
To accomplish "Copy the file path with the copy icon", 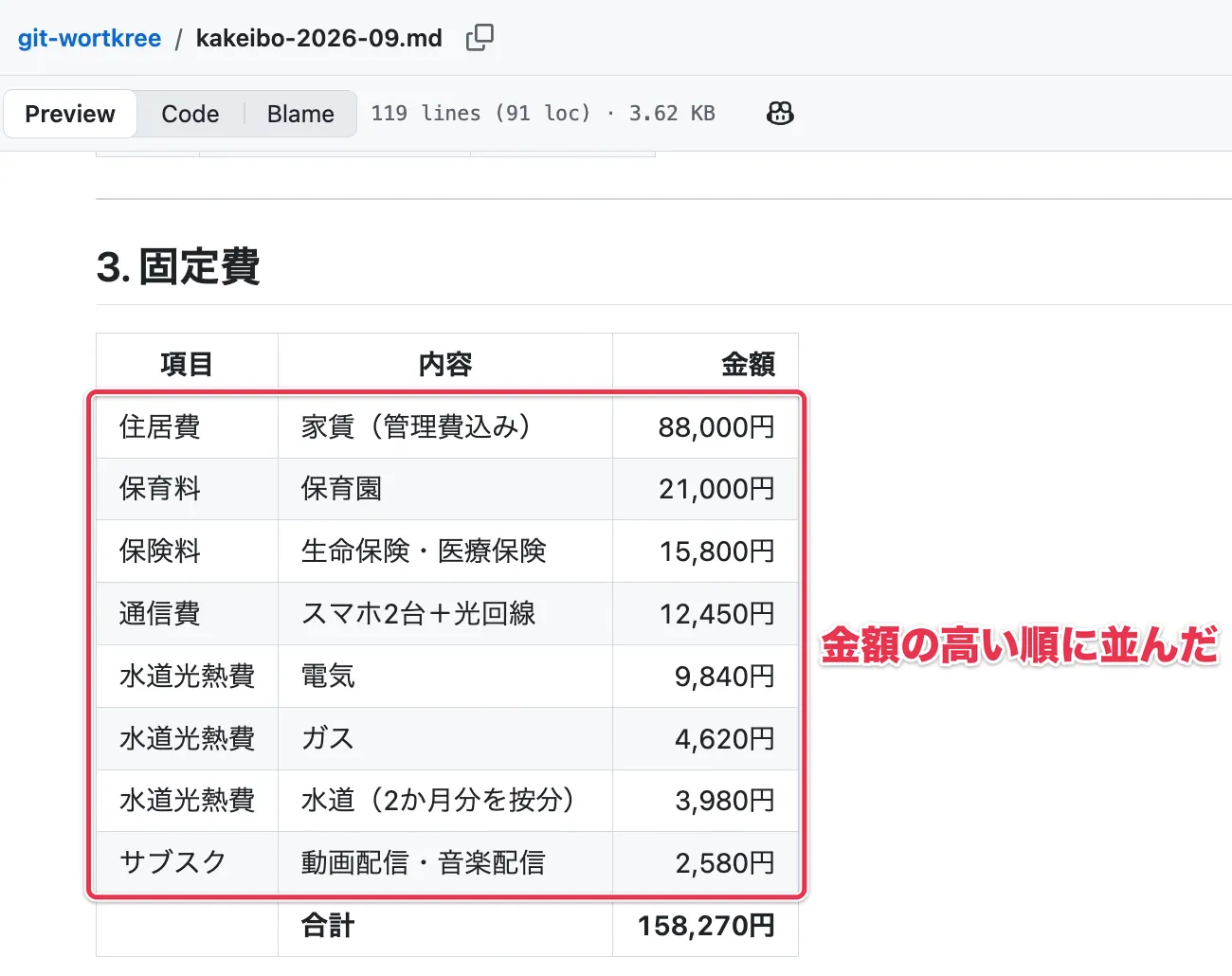I will [x=480, y=38].
